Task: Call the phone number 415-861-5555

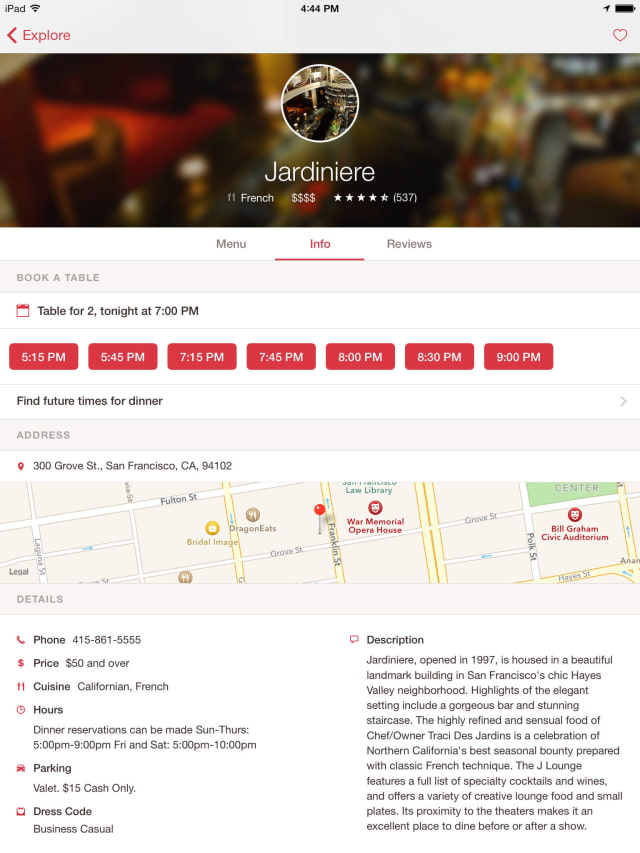Action: click(x=106, y=640)
